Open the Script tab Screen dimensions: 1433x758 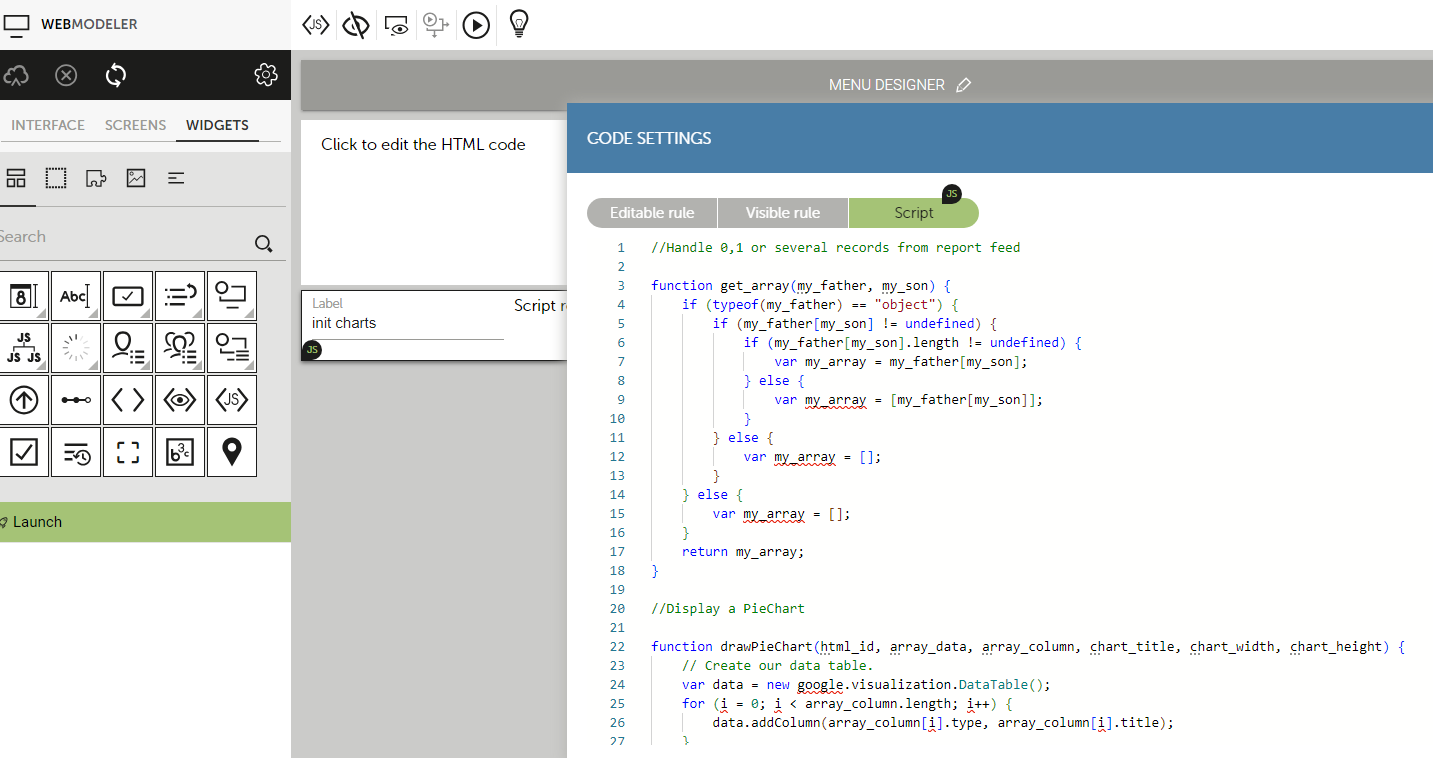914,212
